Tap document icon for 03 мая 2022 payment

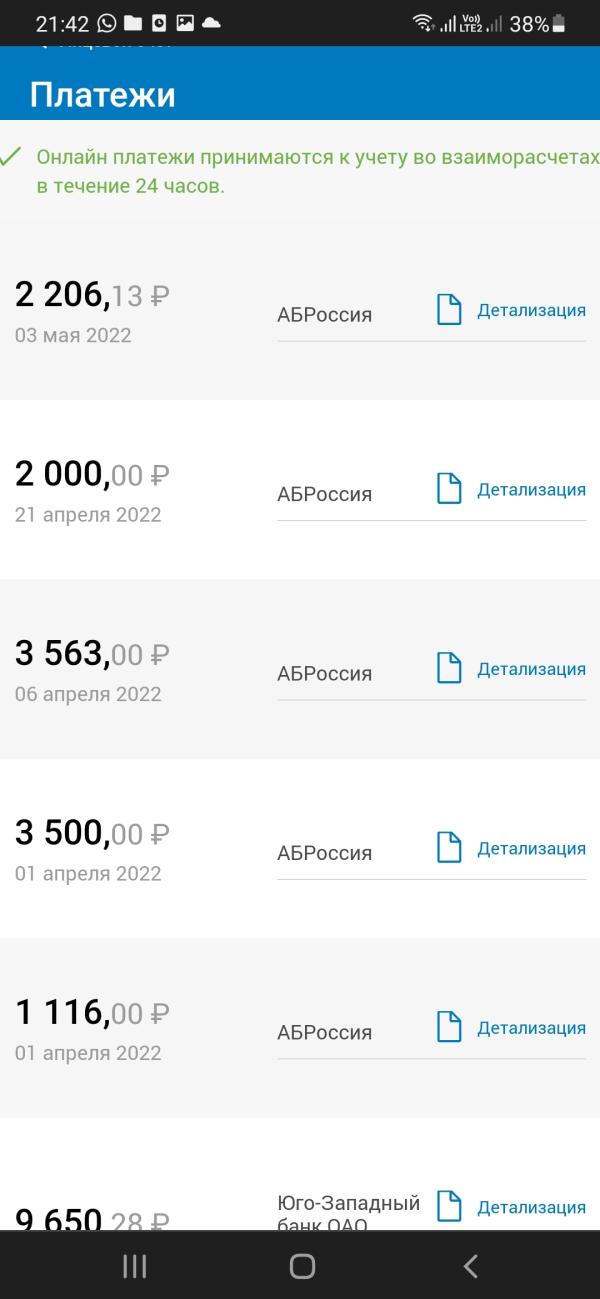tap(450, 310)
